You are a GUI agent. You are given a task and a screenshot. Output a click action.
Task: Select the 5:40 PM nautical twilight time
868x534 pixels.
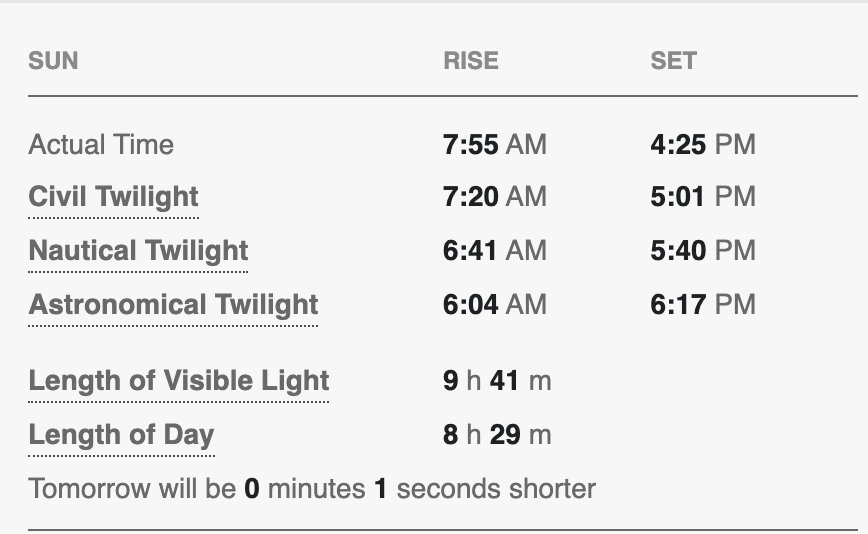pos(702,251)
